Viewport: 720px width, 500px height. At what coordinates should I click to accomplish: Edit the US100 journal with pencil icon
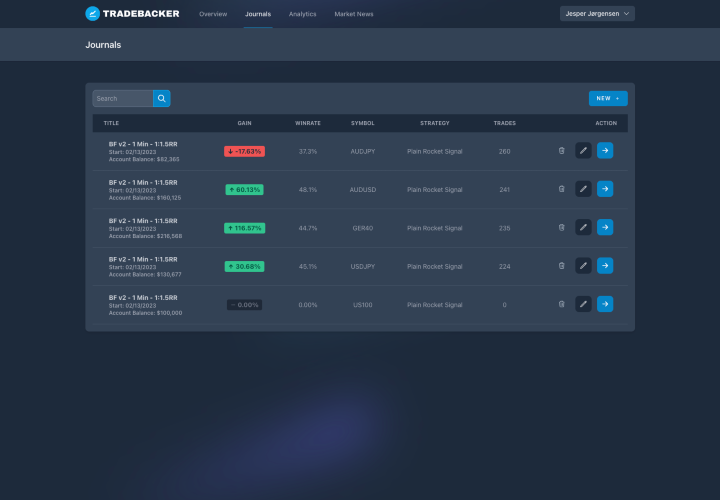click(583, 304)
